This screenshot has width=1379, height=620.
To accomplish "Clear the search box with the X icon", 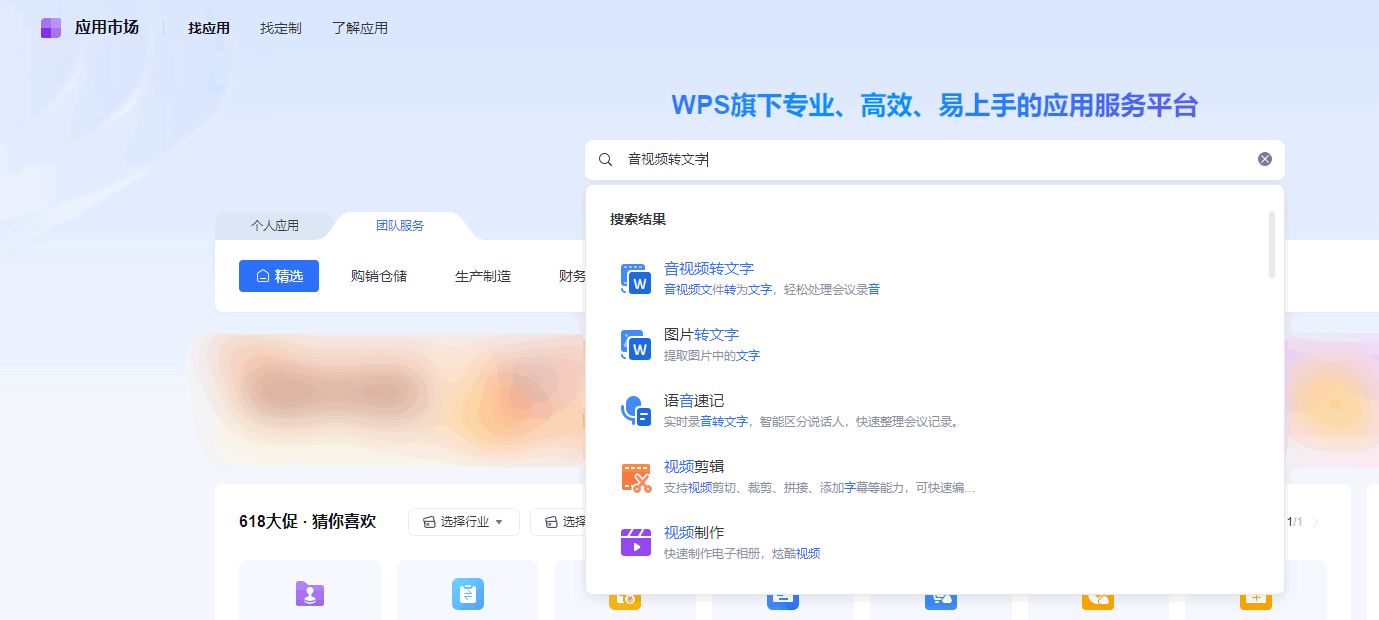I will point(1265,159).
